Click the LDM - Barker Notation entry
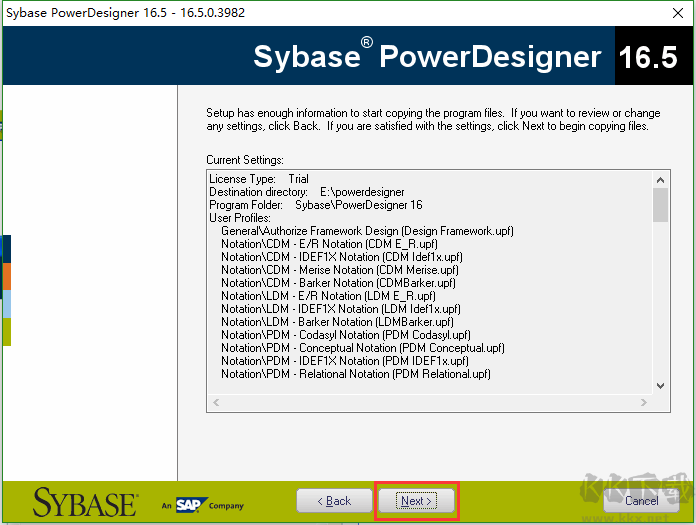 click(x=339, y=322)
